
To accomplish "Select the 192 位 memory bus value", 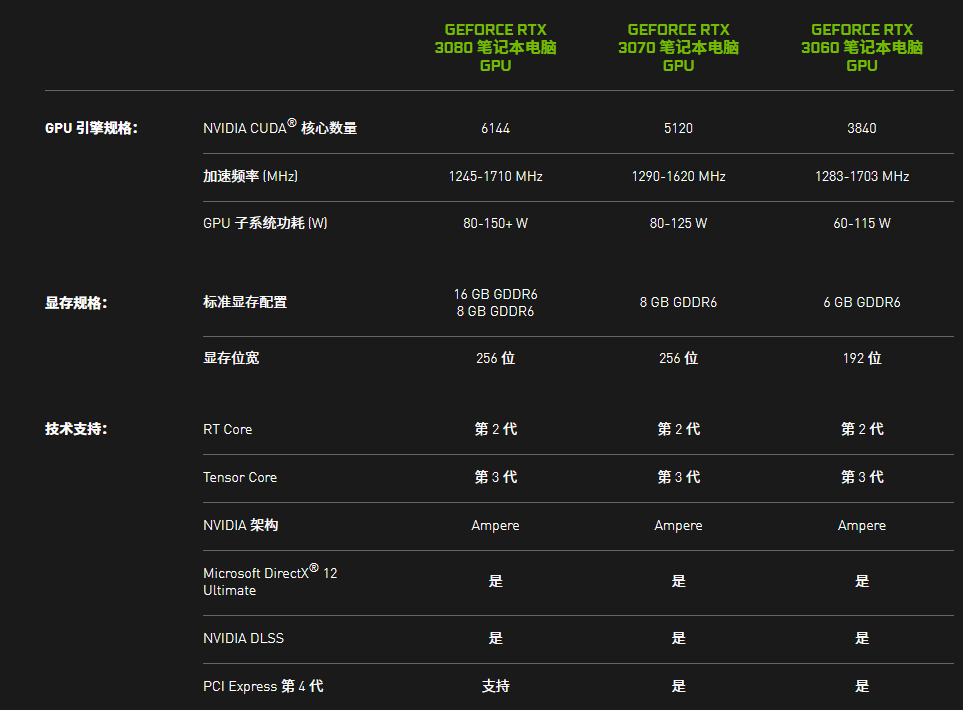I will 862,358.
